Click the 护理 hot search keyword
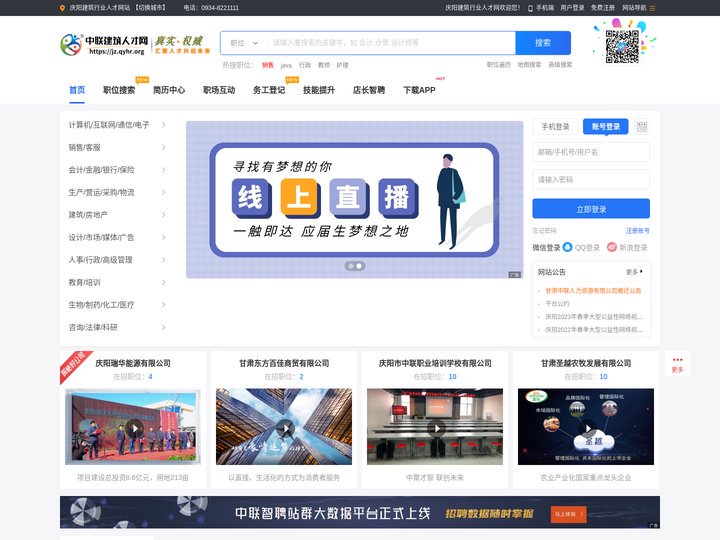 pyautogui.click(x=342, y=65)
